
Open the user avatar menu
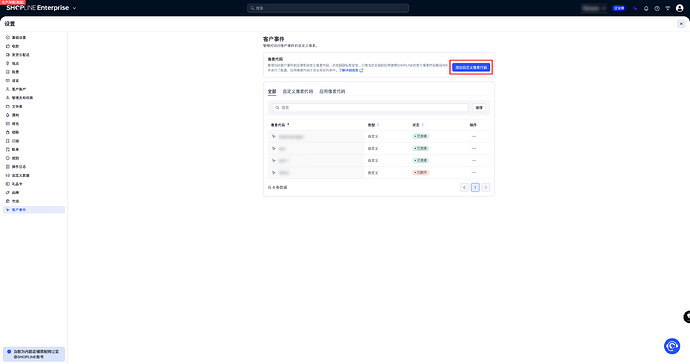pyautogui.click(x=679, y=8)
